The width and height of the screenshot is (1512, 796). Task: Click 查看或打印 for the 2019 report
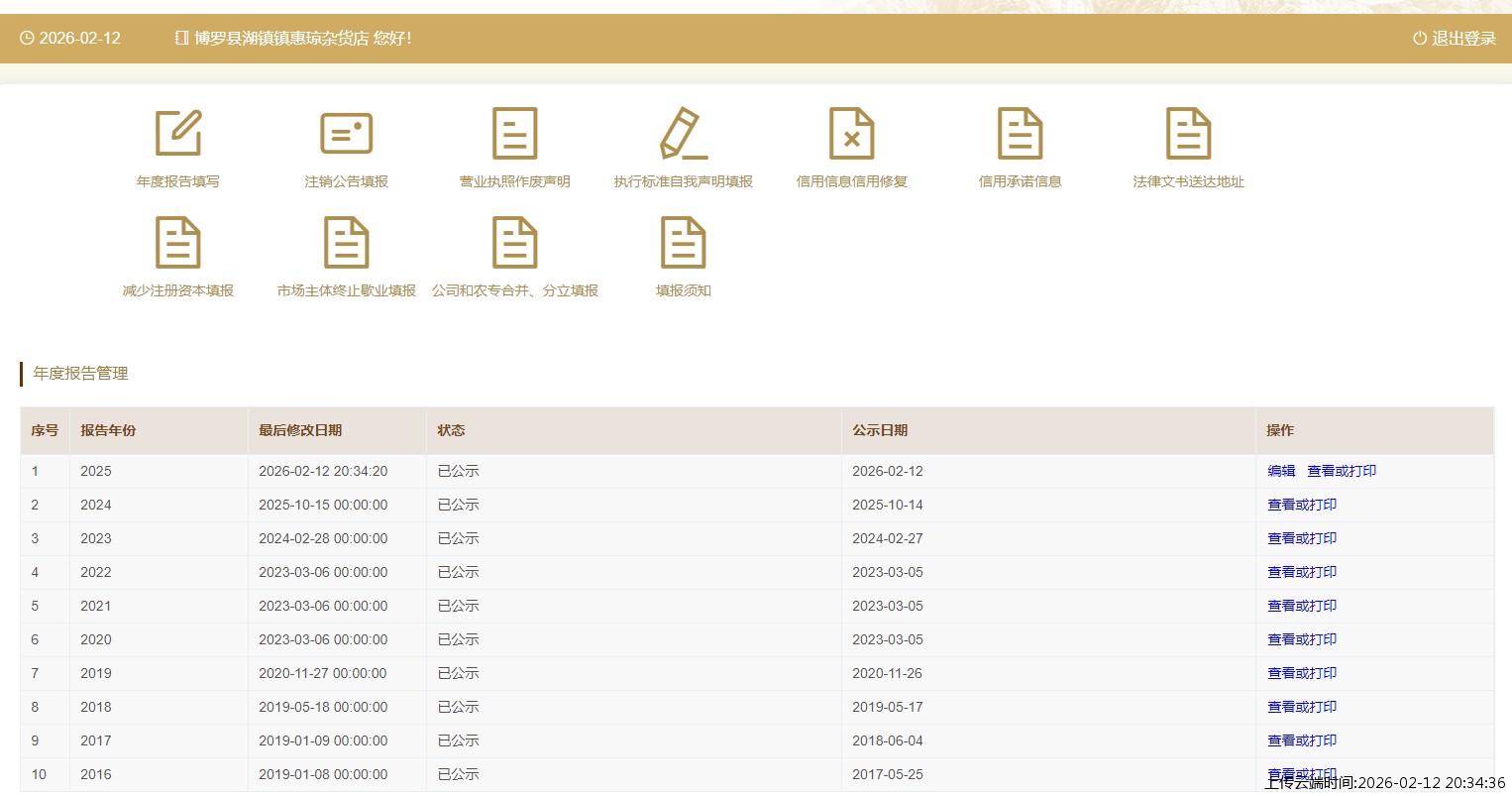click(1302, 673)
